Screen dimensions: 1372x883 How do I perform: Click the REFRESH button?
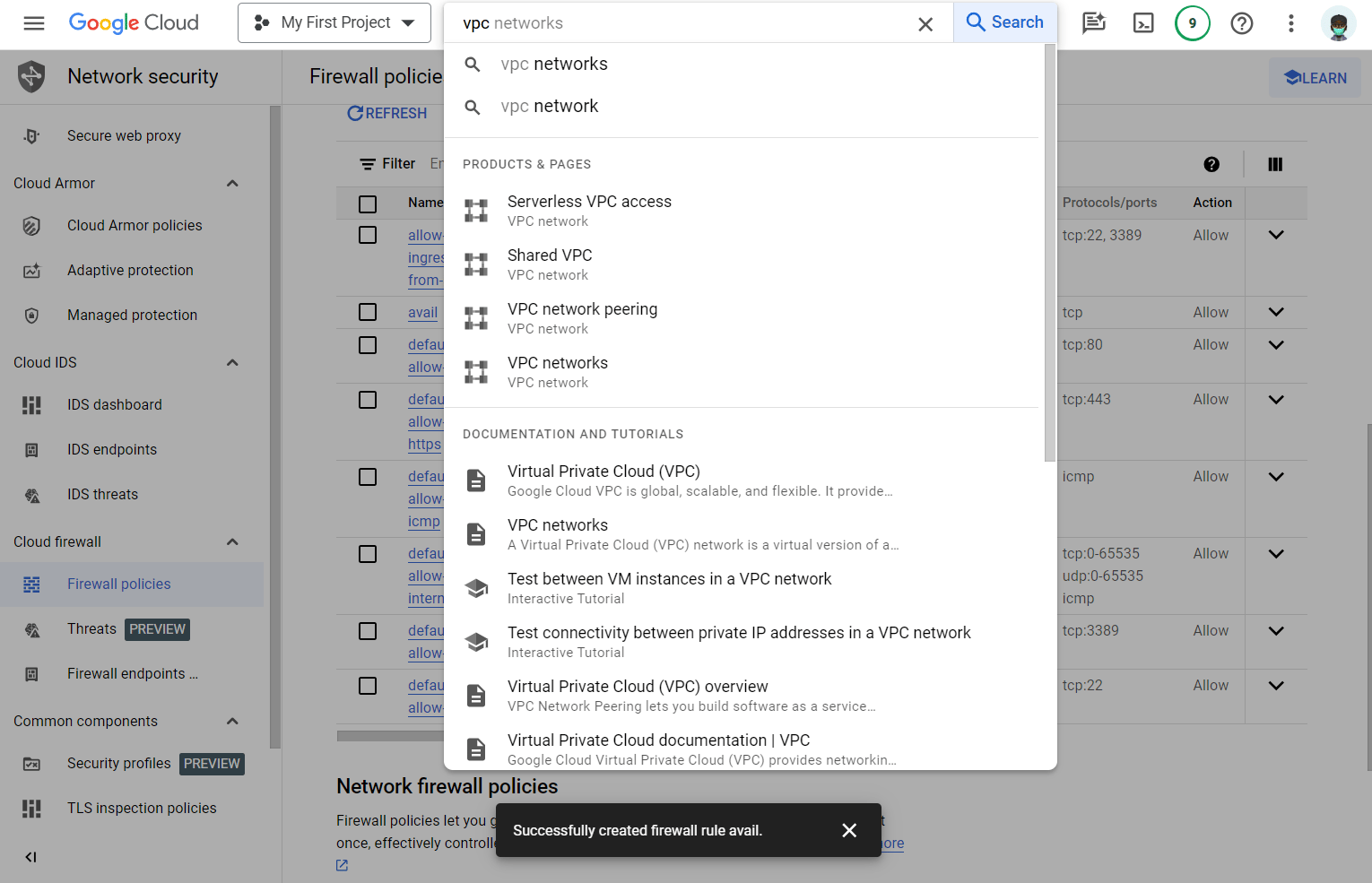(387, 113)
